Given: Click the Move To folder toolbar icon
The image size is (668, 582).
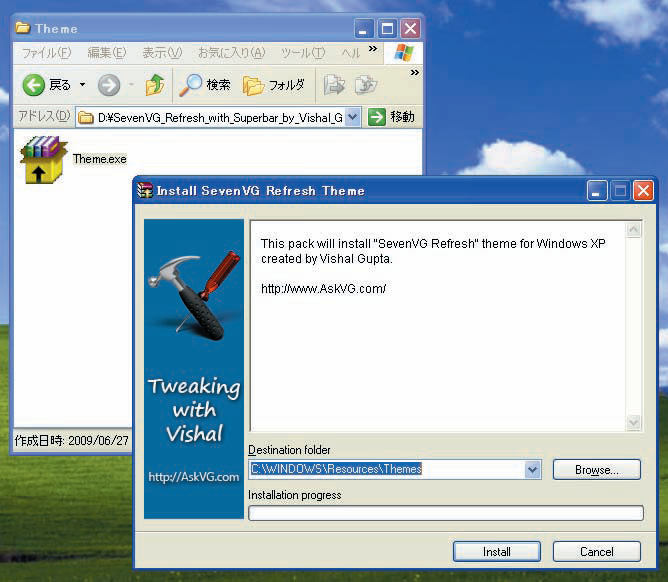Looking at the screenshot, I should 334,84.
